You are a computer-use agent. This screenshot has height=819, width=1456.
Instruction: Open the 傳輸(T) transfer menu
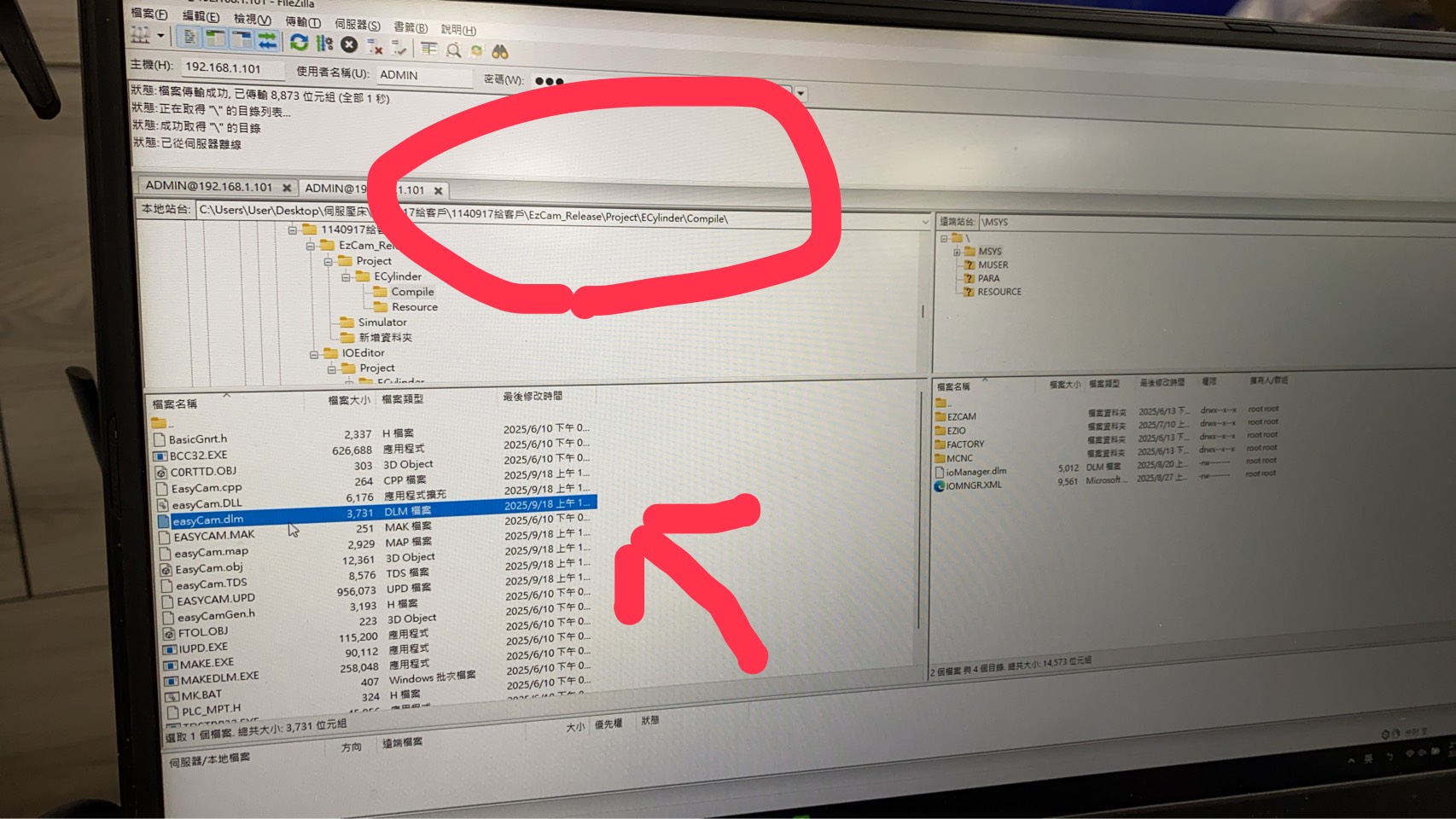click(x=303, y=21)
